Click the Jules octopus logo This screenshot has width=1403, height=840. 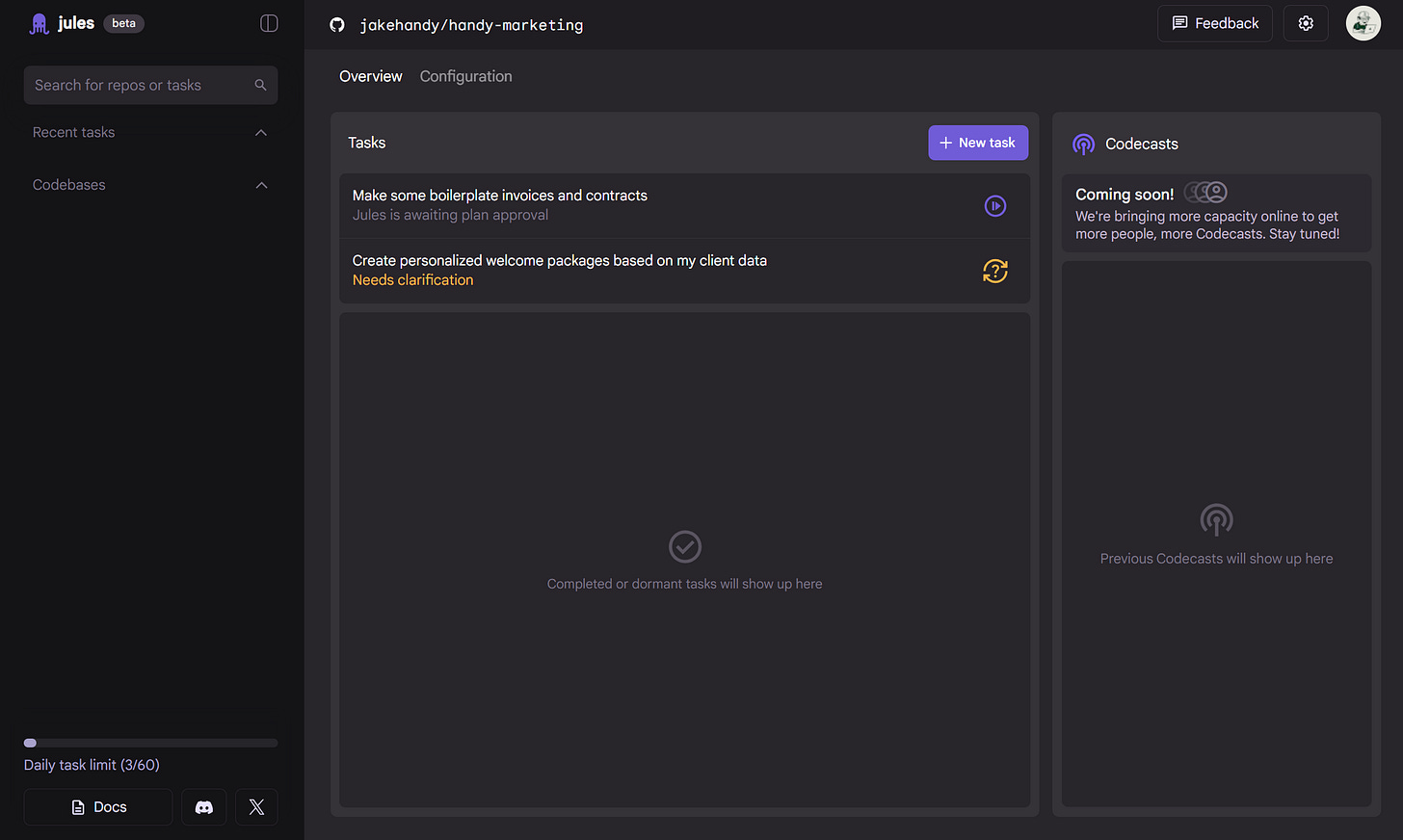pyautogui.click(x=39, y=23)
